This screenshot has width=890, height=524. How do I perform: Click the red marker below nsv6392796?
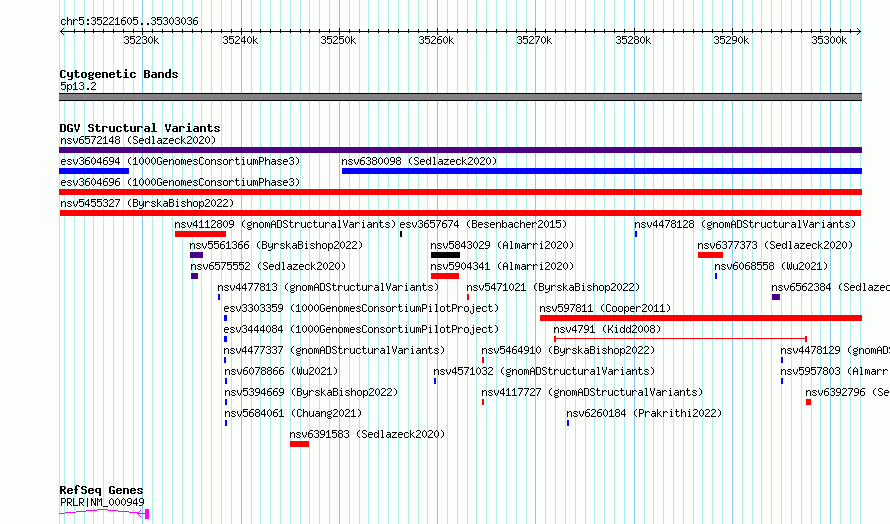(x=808, y=402)
